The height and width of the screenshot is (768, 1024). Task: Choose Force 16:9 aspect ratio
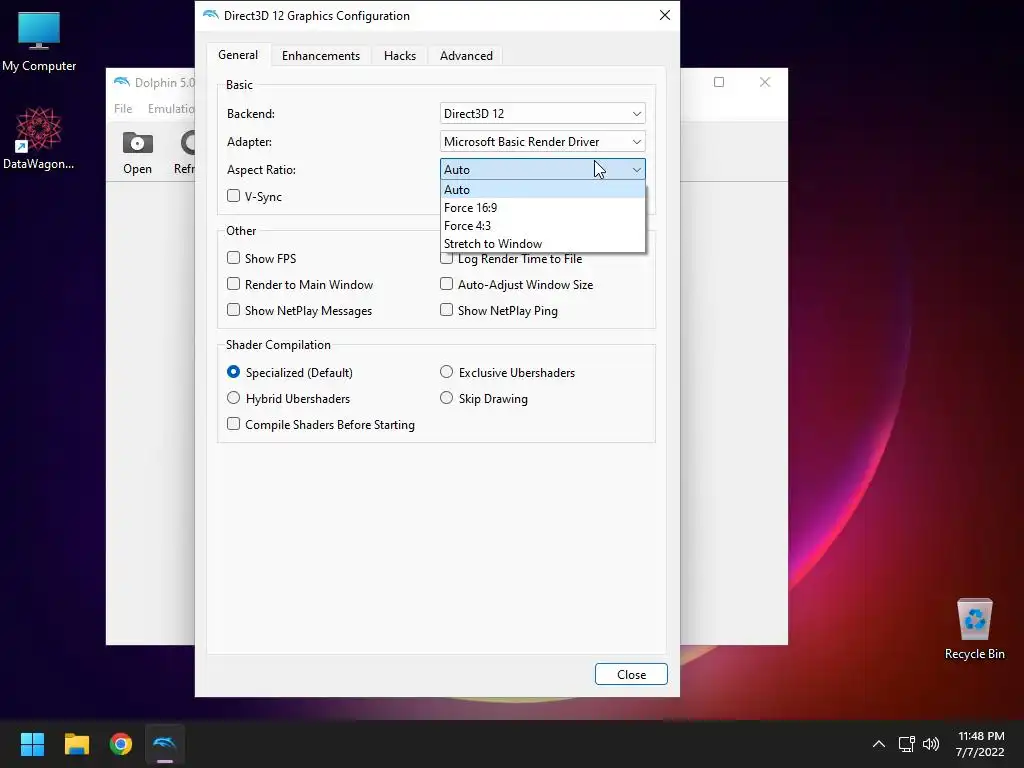click(x=543, y=208)
